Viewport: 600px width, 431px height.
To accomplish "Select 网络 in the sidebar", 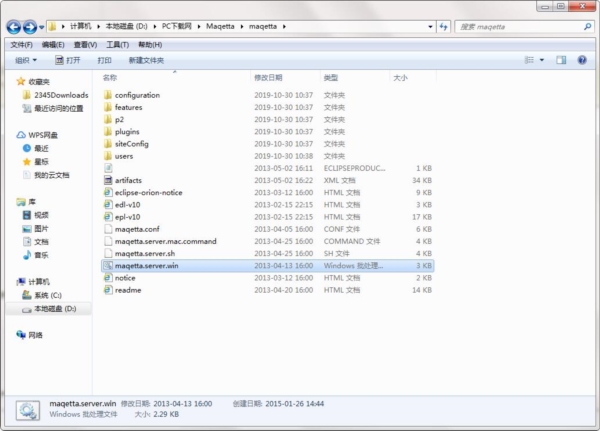I will tap(30, 335).
